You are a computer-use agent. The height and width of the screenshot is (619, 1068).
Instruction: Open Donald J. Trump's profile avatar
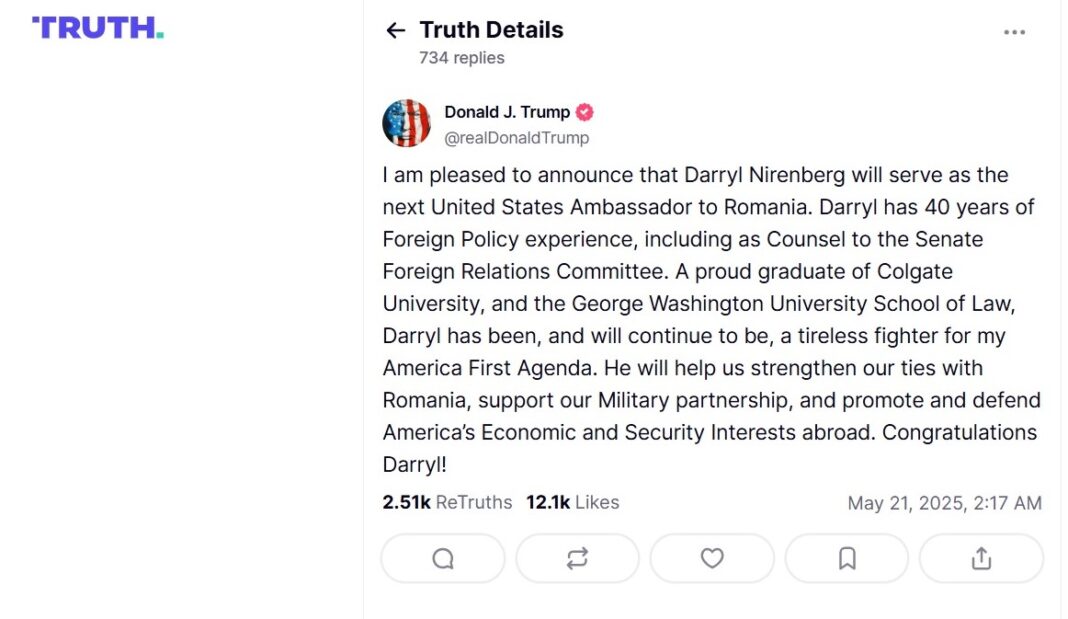point(406,124)
